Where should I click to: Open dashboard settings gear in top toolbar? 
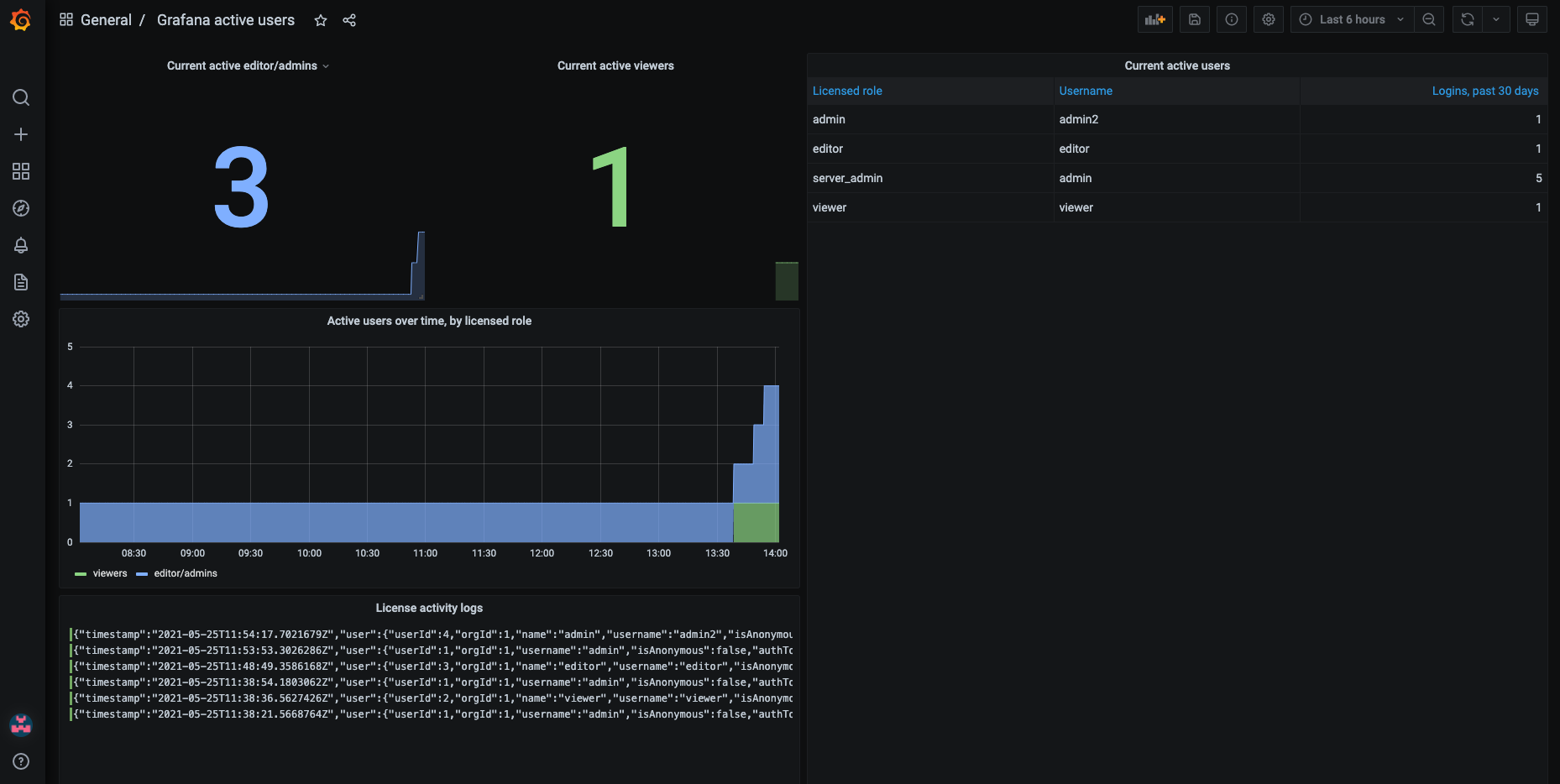coord(1269,19)
